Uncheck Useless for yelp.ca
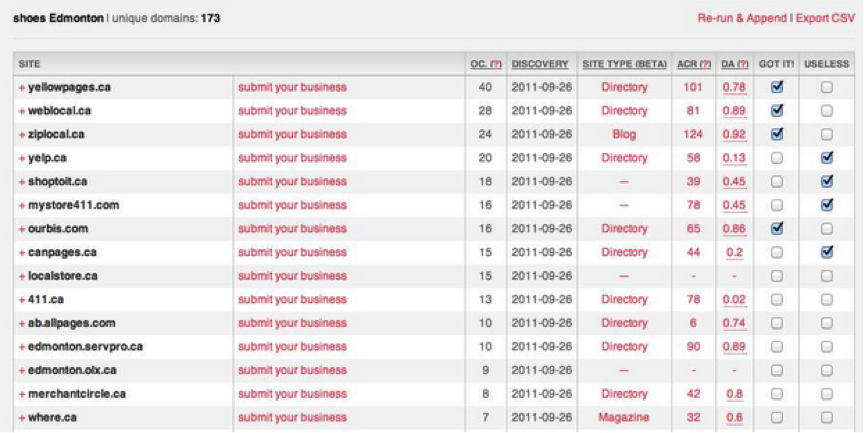 pyautogui.click(x=827, y=158)
